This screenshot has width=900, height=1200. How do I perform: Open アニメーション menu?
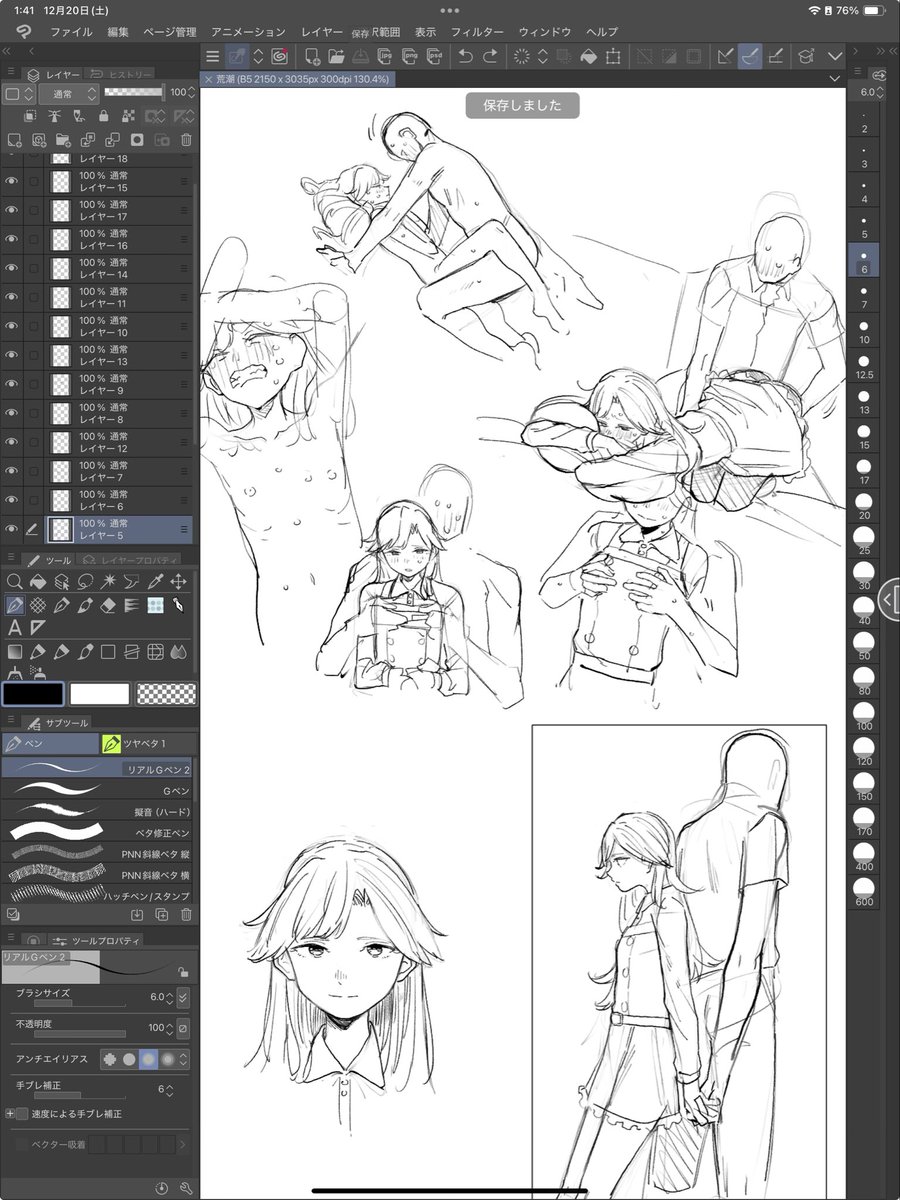click(x=248, y=32)
